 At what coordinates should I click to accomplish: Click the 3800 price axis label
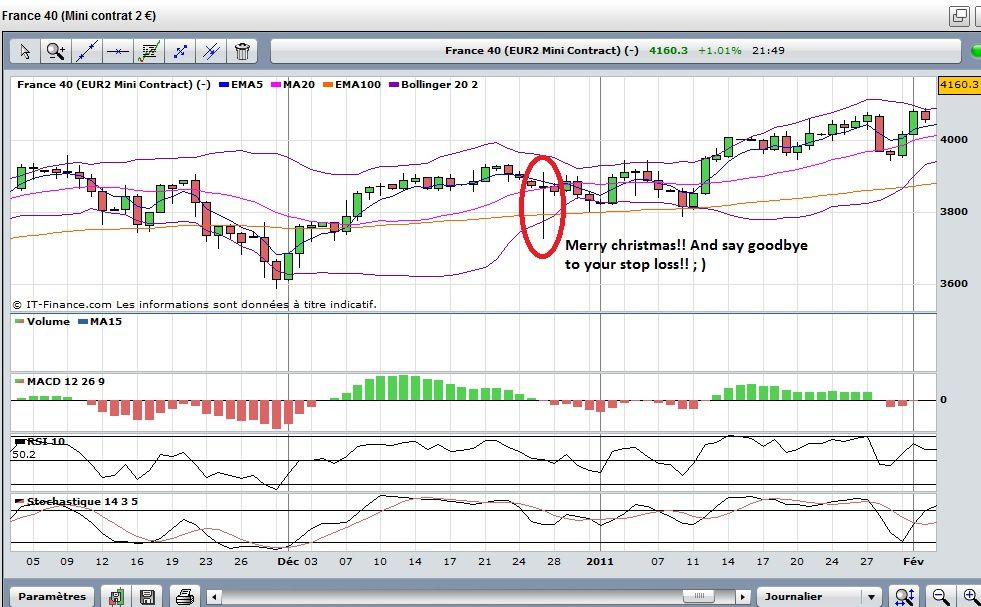(954, 212)
